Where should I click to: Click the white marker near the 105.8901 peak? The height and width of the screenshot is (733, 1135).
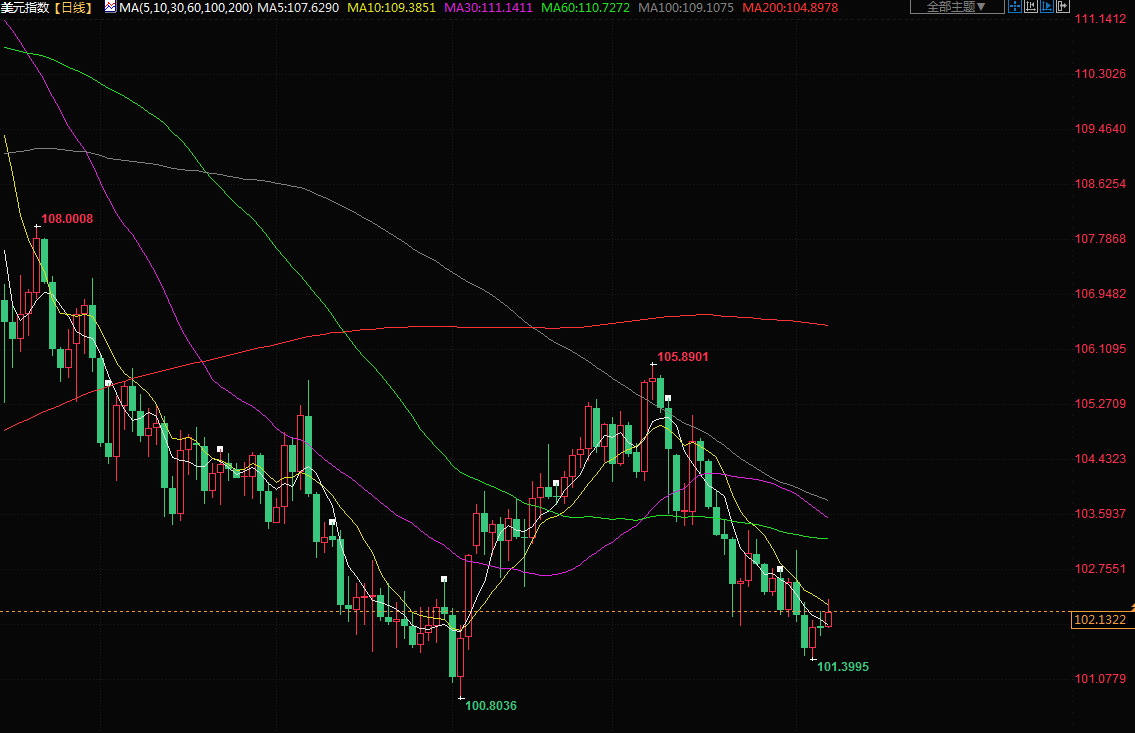point(667,398)
